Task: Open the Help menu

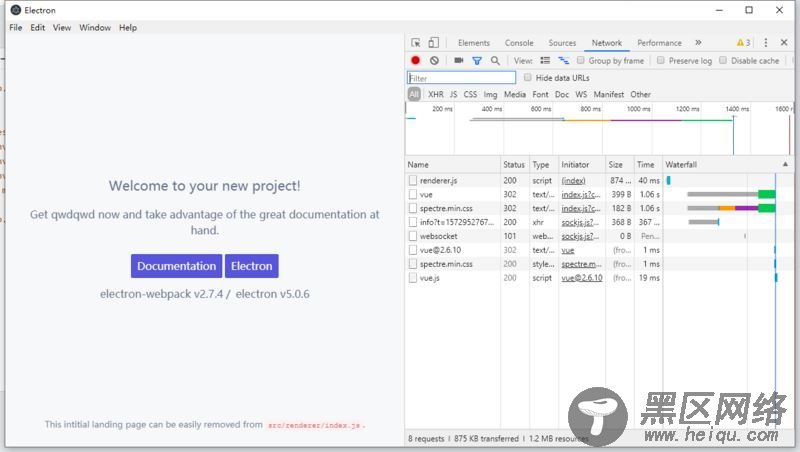Action: click(x=128, y=28)
